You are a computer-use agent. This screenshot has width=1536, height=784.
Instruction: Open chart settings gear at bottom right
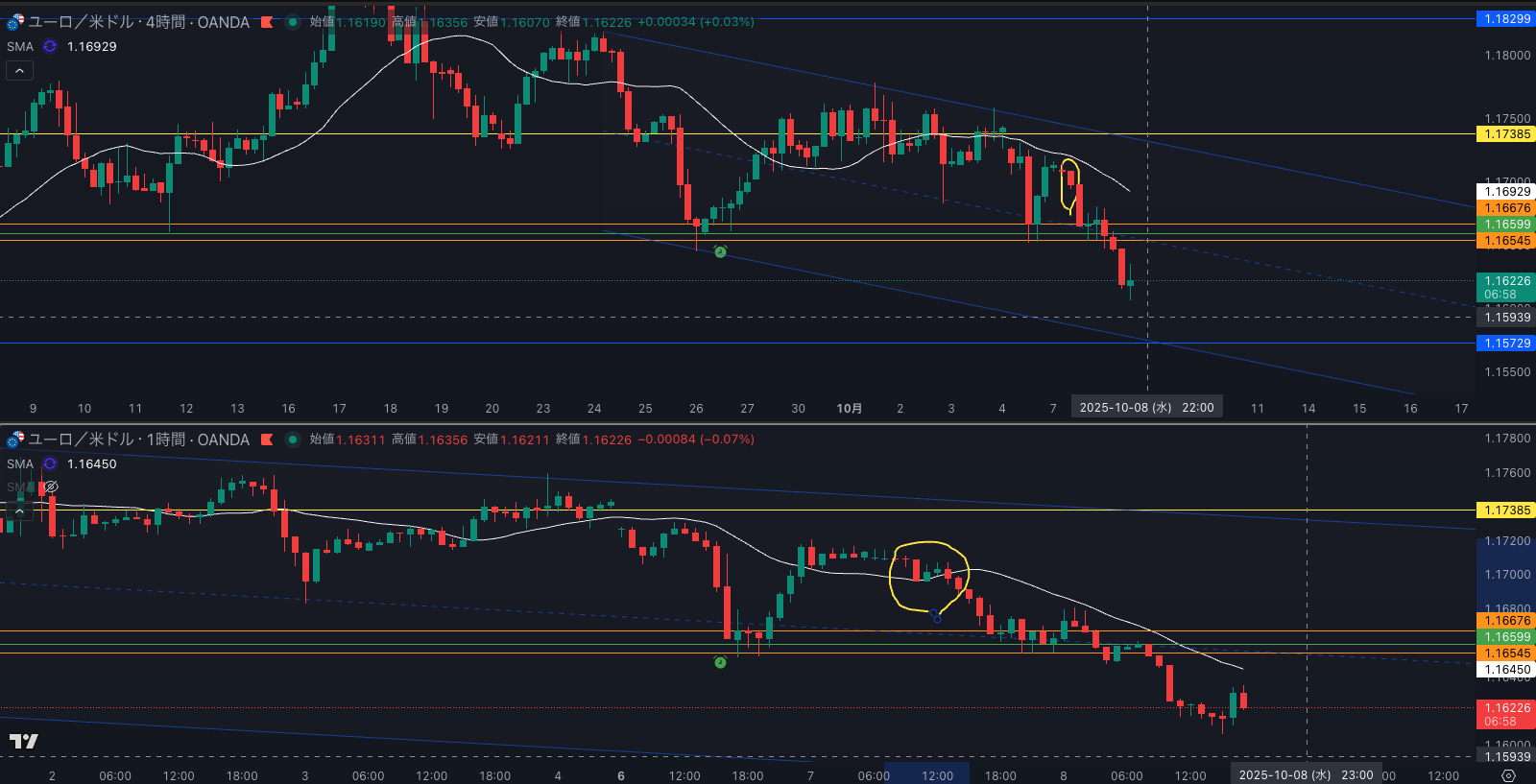[x=1508, y=775]
